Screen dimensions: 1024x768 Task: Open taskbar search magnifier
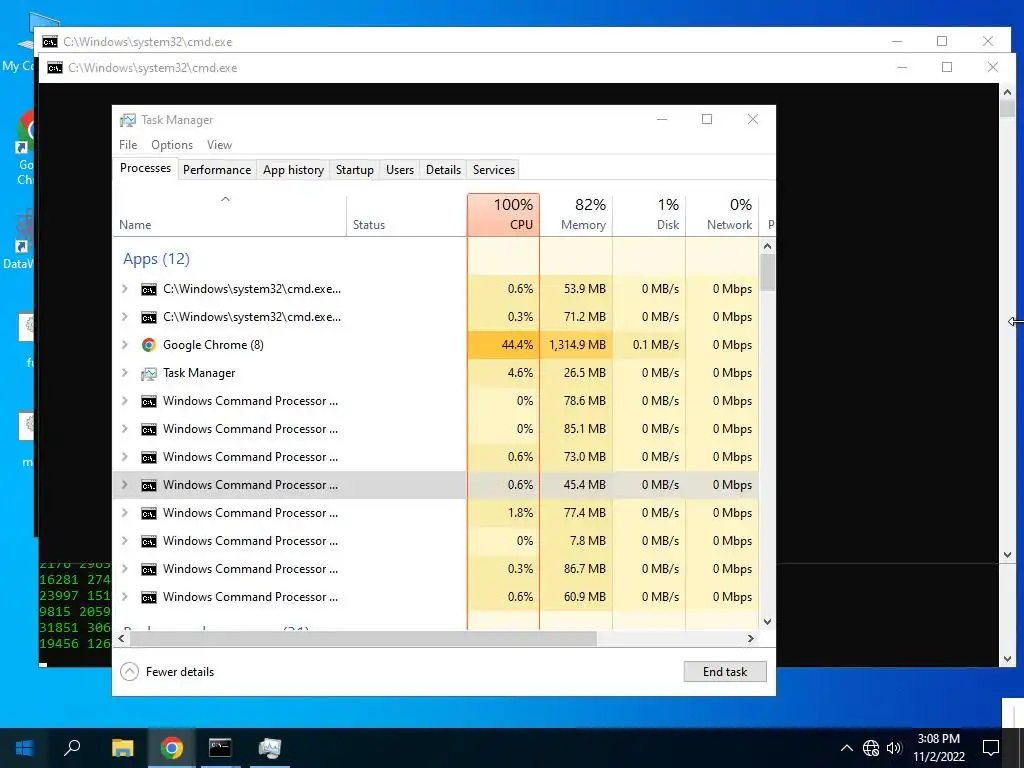point(72,748)
